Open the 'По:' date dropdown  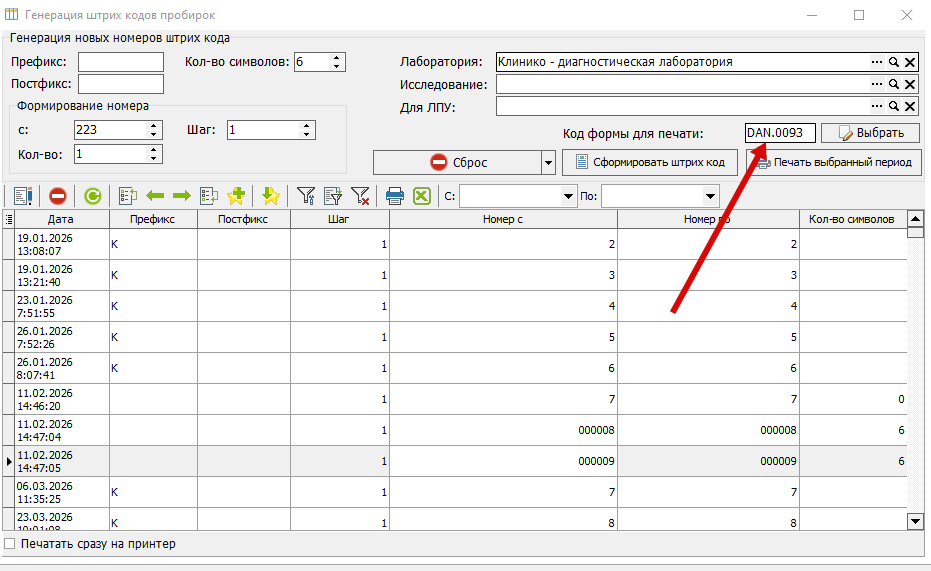point(710,196)
